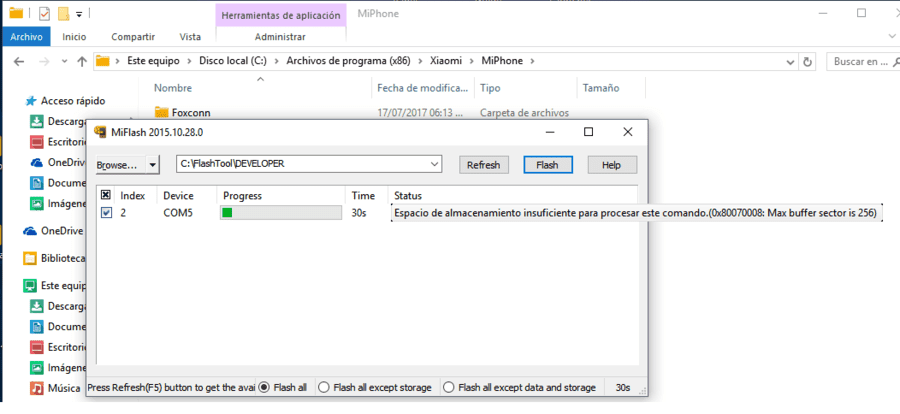Click the Back arrow in Explorer

tap(19, 61)
